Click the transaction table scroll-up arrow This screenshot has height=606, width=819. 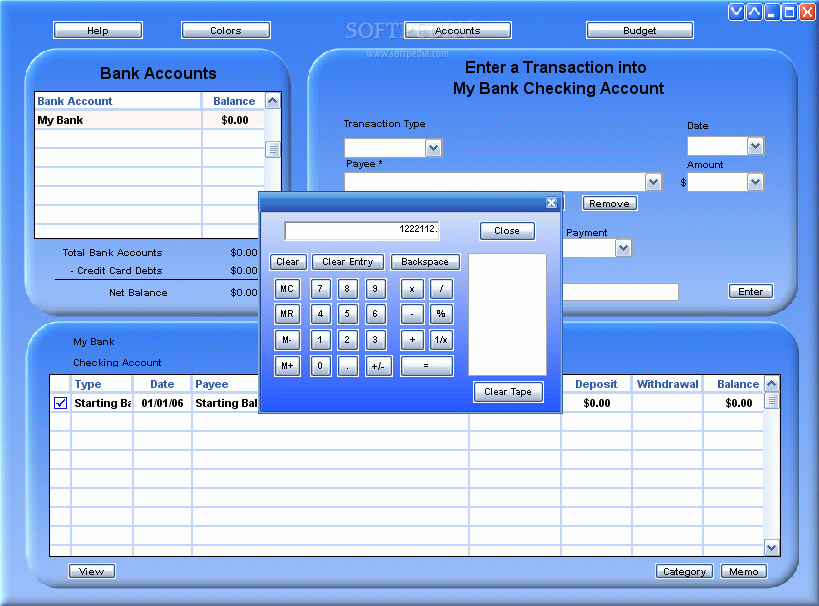click(x=772, y=384)
